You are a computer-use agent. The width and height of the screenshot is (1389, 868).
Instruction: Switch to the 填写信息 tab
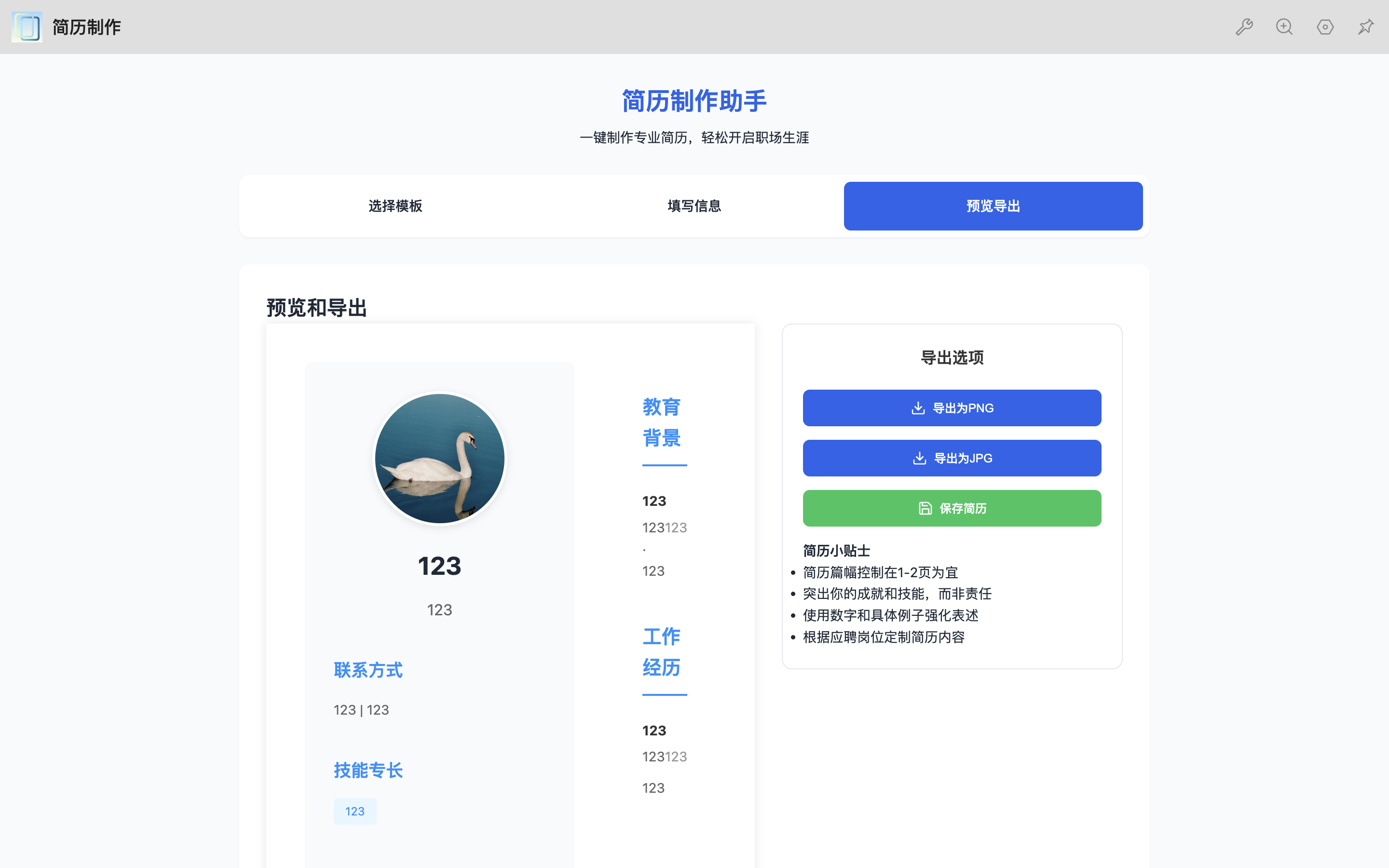click(694, 206)
